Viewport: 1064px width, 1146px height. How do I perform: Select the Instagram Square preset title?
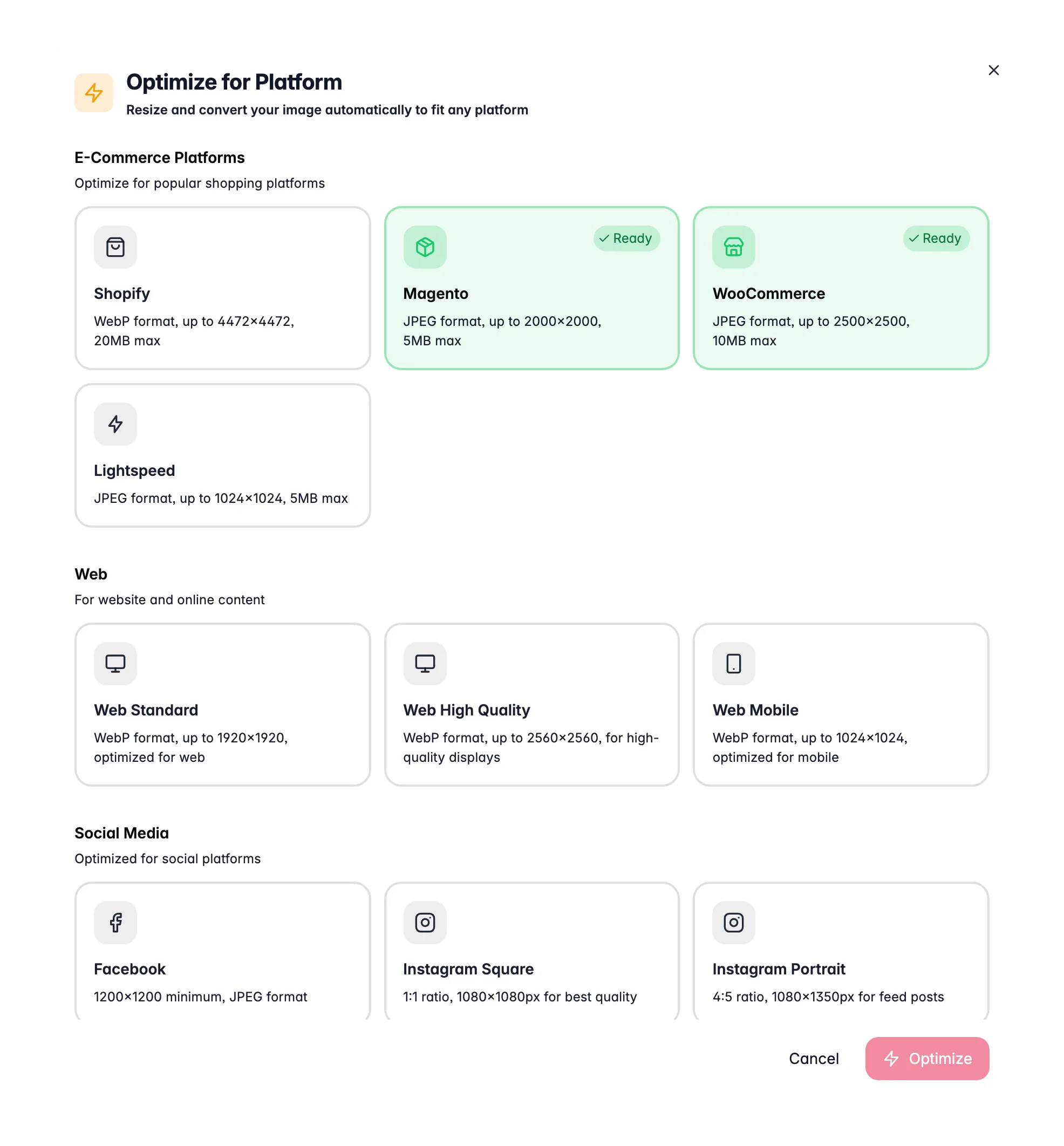click(x=468, y=969)
